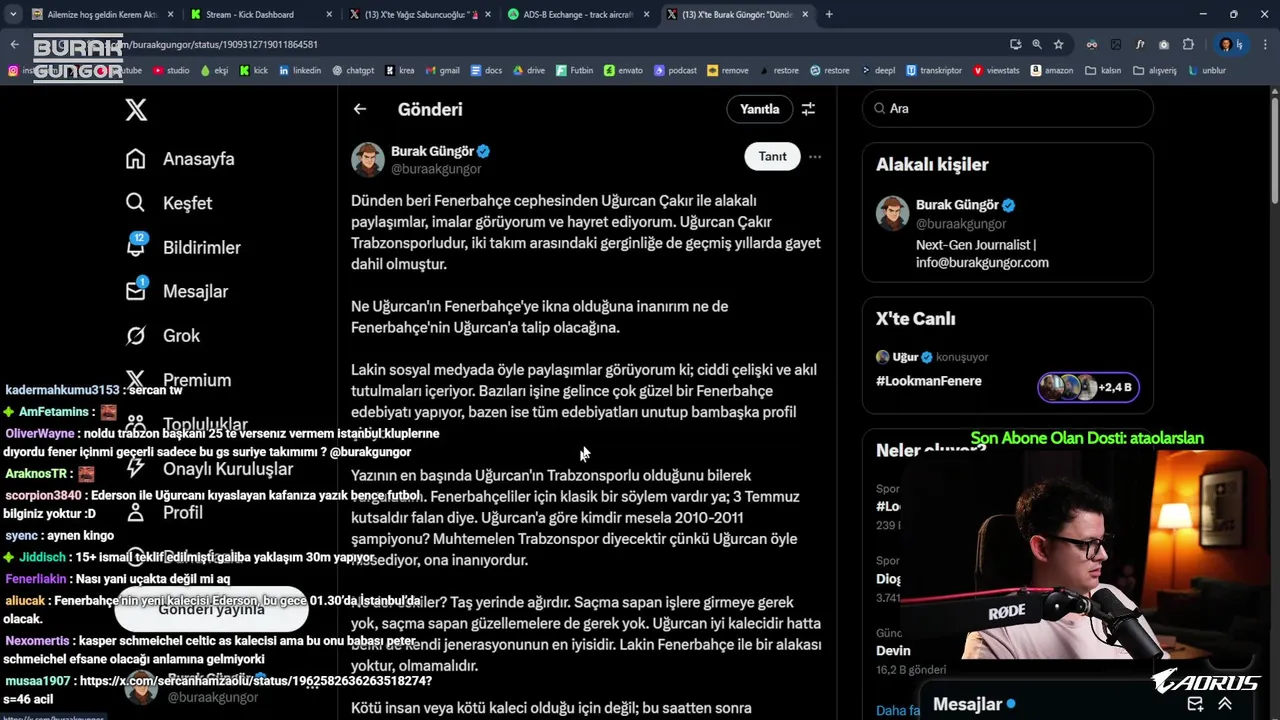The height and width of the screenshot is (720, 1280).
Task: Expand the alışveriş bookmark folder
Action: pyautogui.click(x=1155, y=71)
